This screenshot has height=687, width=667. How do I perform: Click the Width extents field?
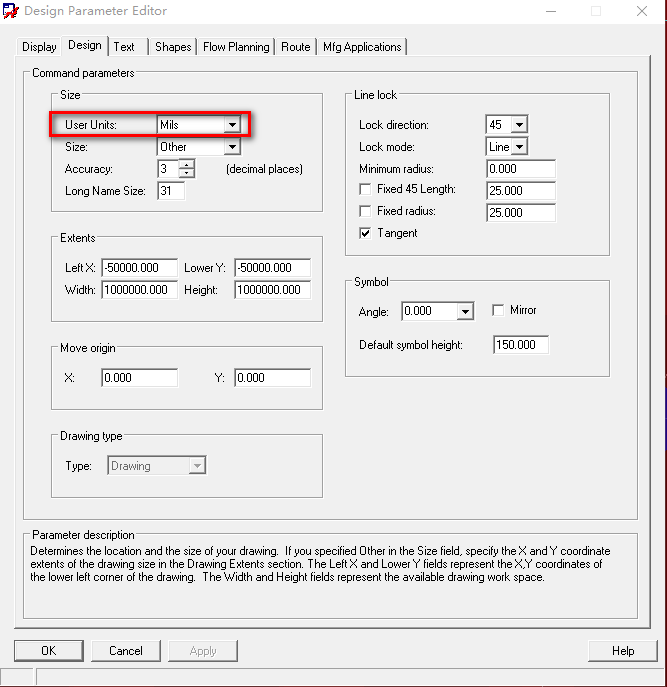pyautogui.click(x=140, y=290)
